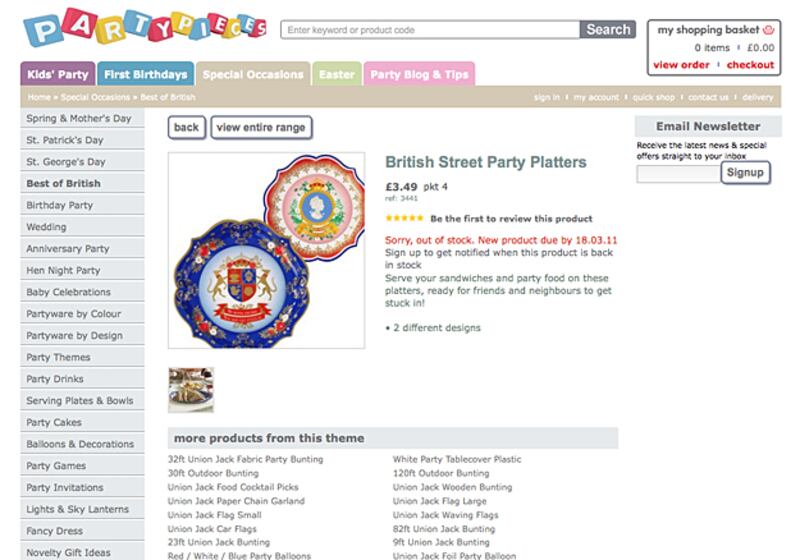
Task: Focus the keyword search input field
Action: (x=430, y=30)
